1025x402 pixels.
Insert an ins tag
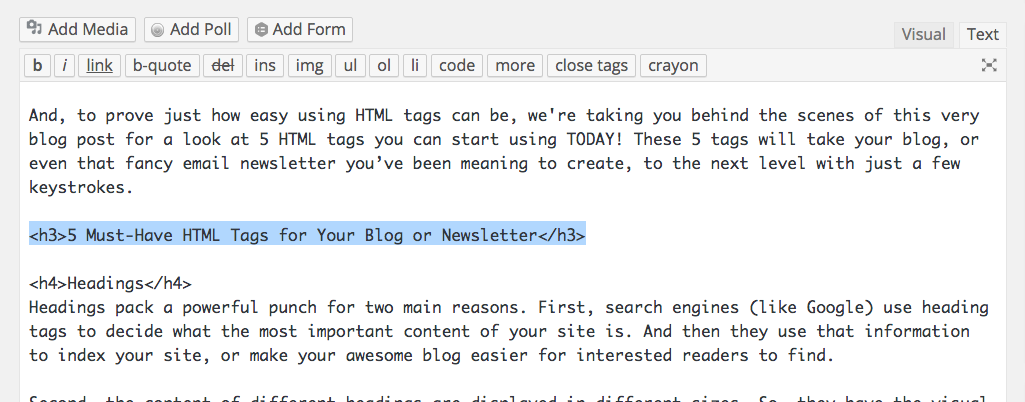(x=265, y=65)
